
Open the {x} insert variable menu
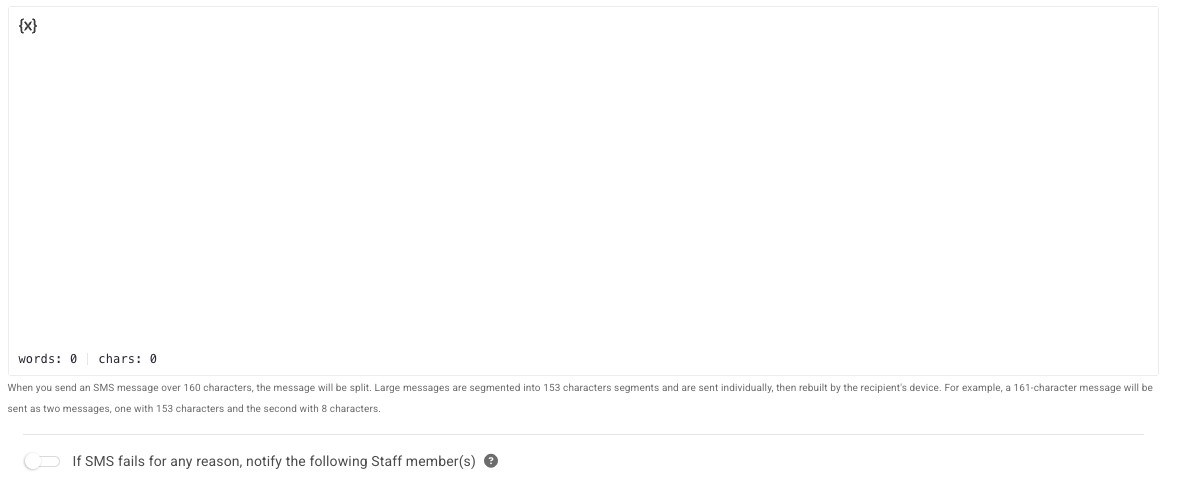click(28, 26)
